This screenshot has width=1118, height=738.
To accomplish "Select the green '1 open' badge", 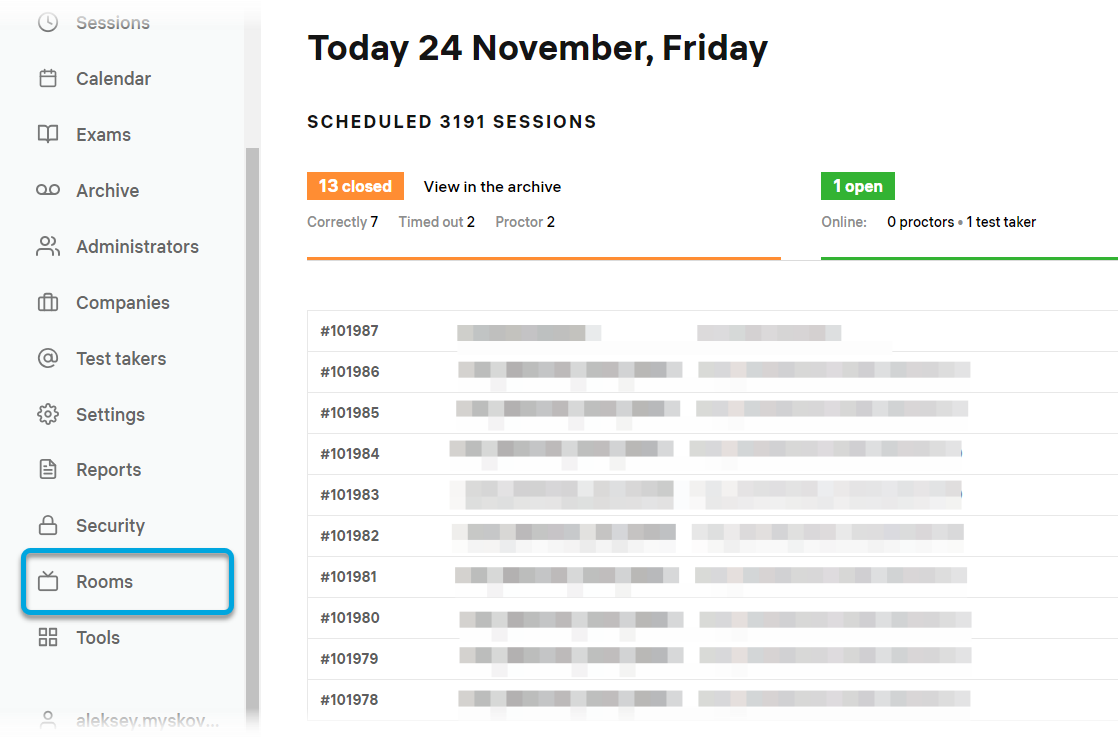I will (857, 187).
